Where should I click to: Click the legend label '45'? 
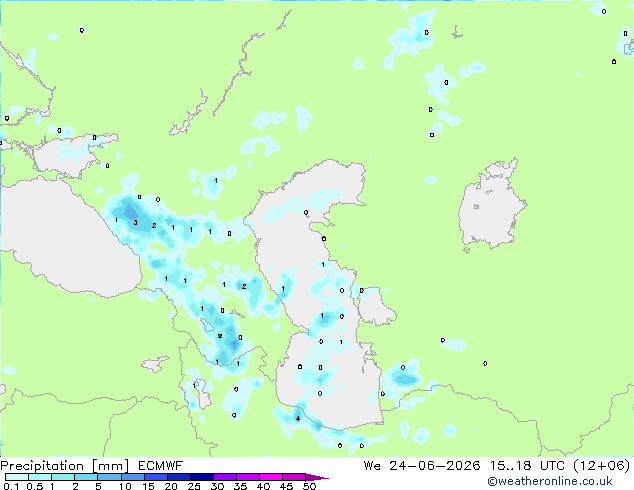(x=286, y=486)
